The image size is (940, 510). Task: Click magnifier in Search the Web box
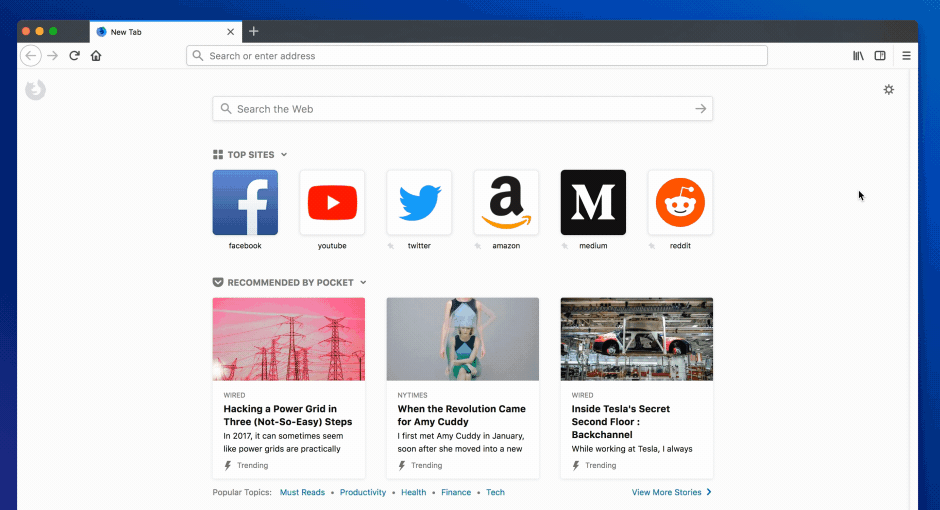(x=225, y=108)
